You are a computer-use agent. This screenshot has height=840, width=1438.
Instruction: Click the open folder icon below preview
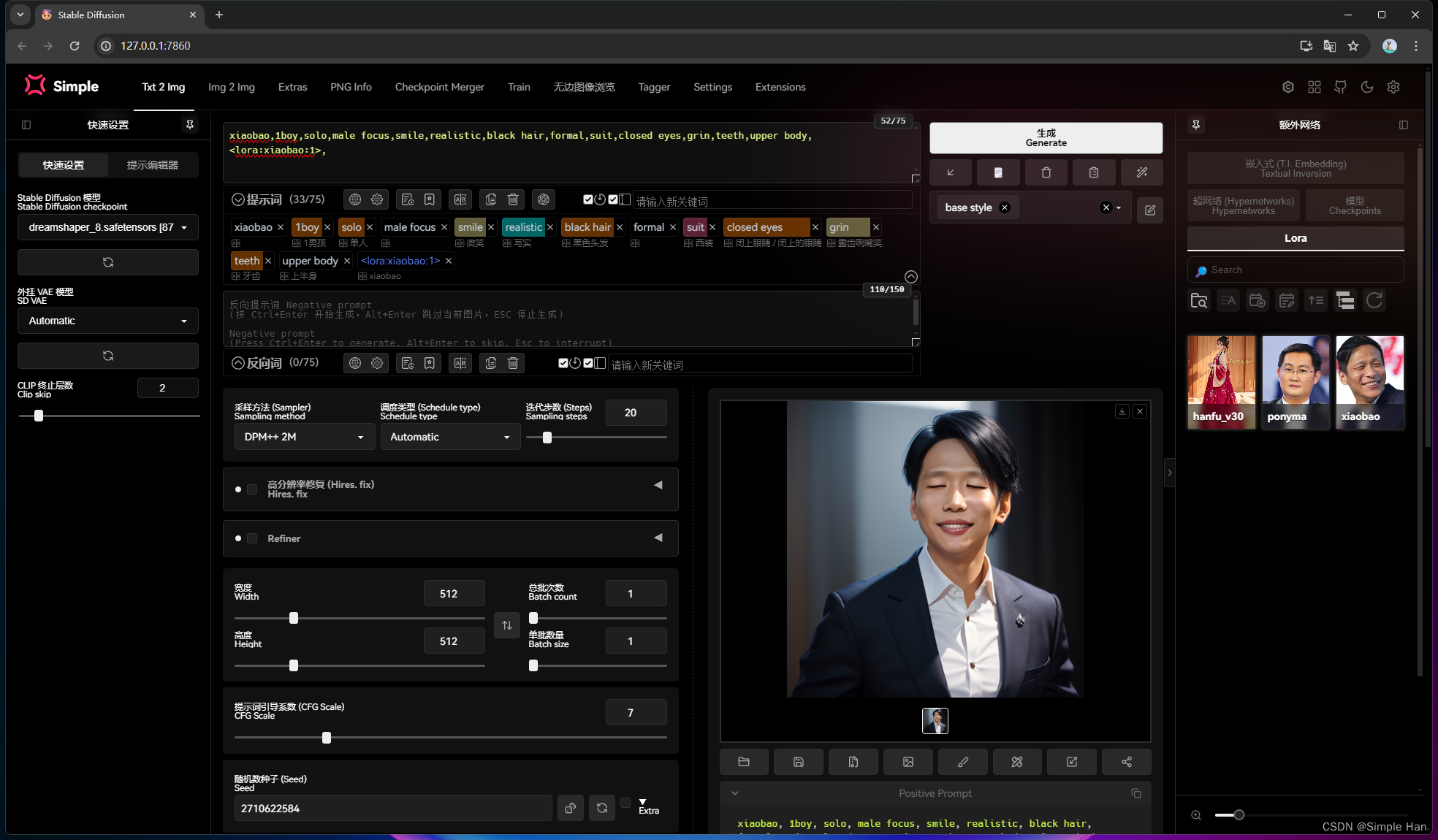pos(743,762)
